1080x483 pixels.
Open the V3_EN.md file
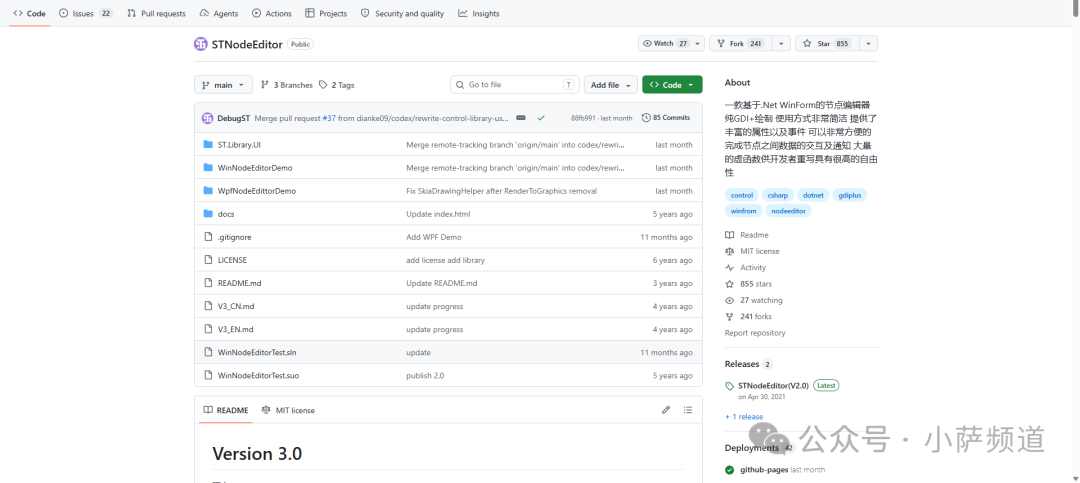pos(236,329)
